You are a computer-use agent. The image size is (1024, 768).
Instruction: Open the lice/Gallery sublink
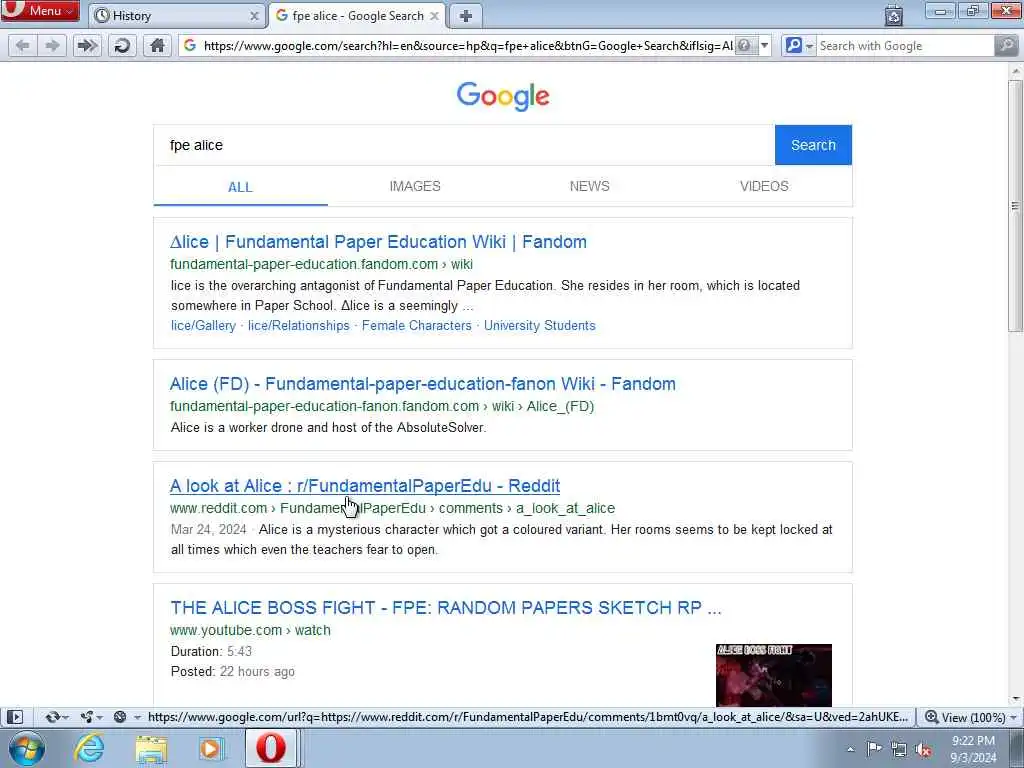click(203, 325)
